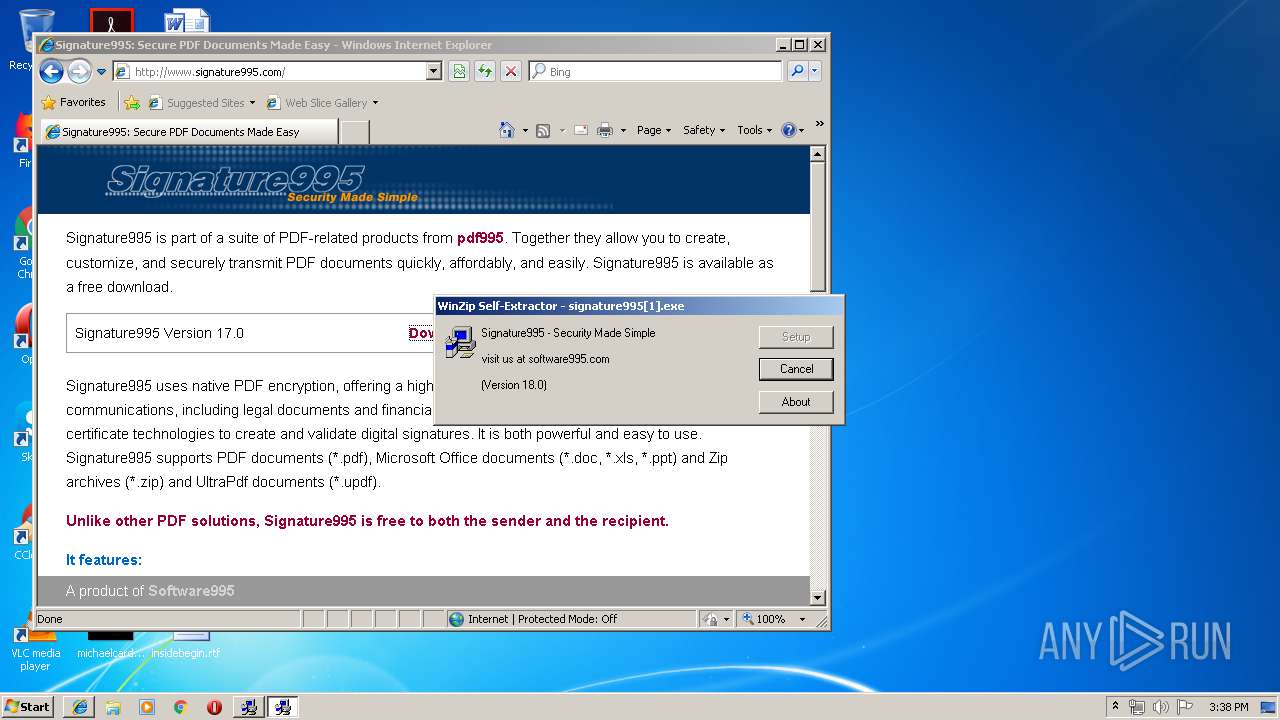Click the network tray icon
1280x720 pixels.
(1137, 707)
